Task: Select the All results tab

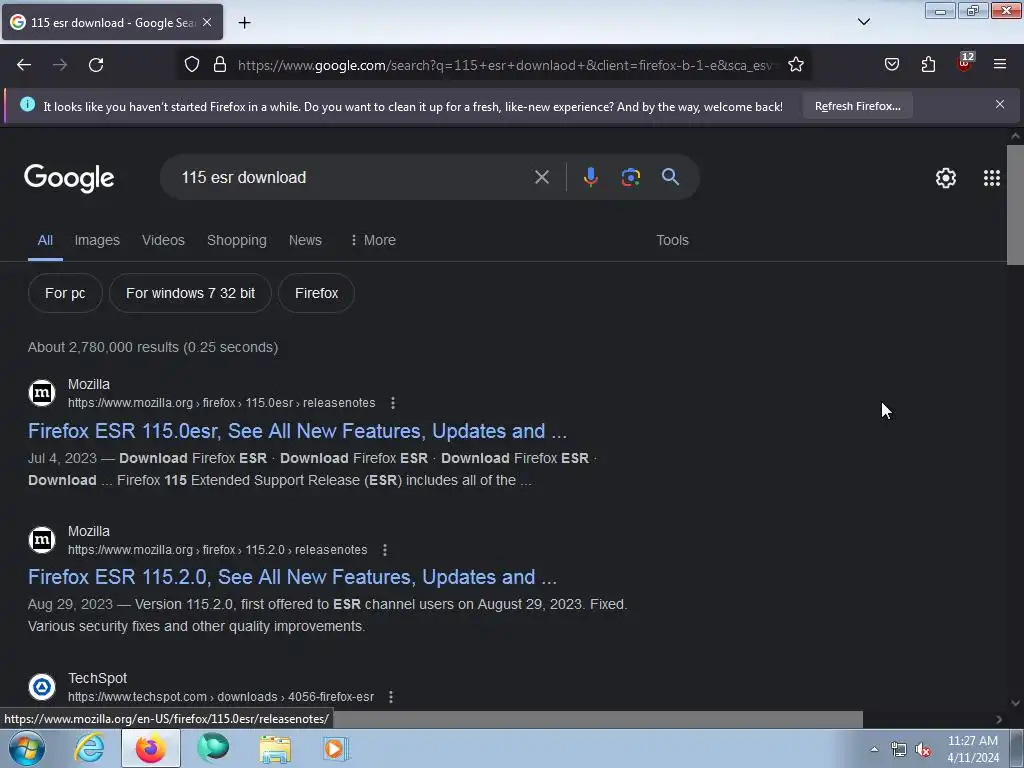Action: [45, 240]
